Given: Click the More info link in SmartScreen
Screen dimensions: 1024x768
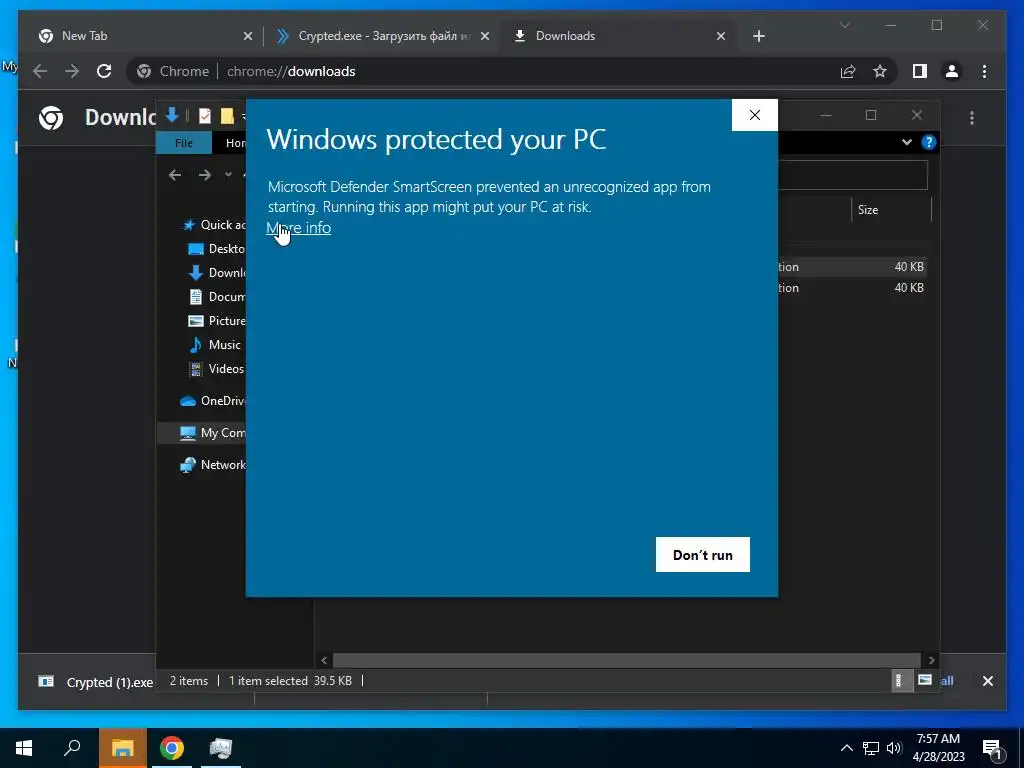Looking at the screenshot, I should coord(298,228).
